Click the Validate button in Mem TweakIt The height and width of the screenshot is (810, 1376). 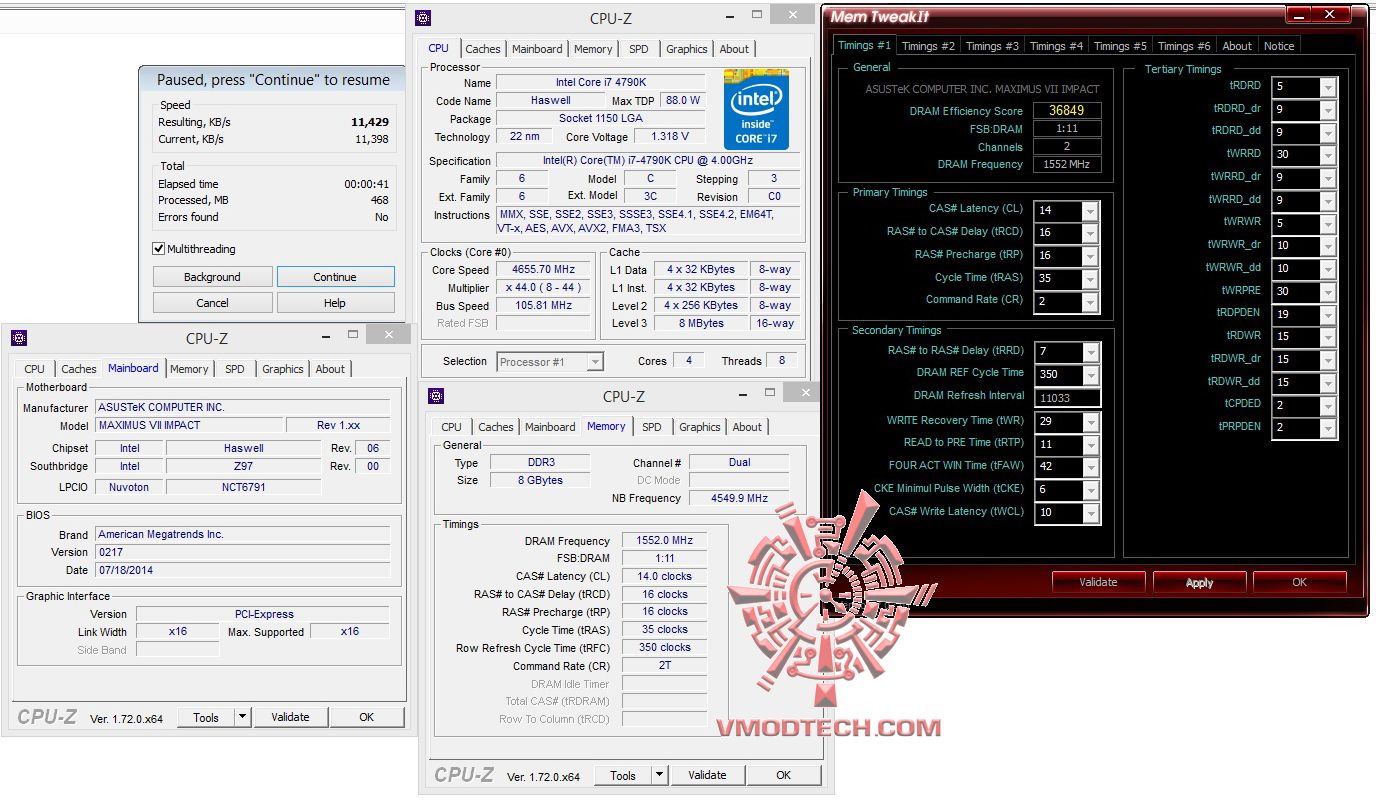click(1098, 582)
